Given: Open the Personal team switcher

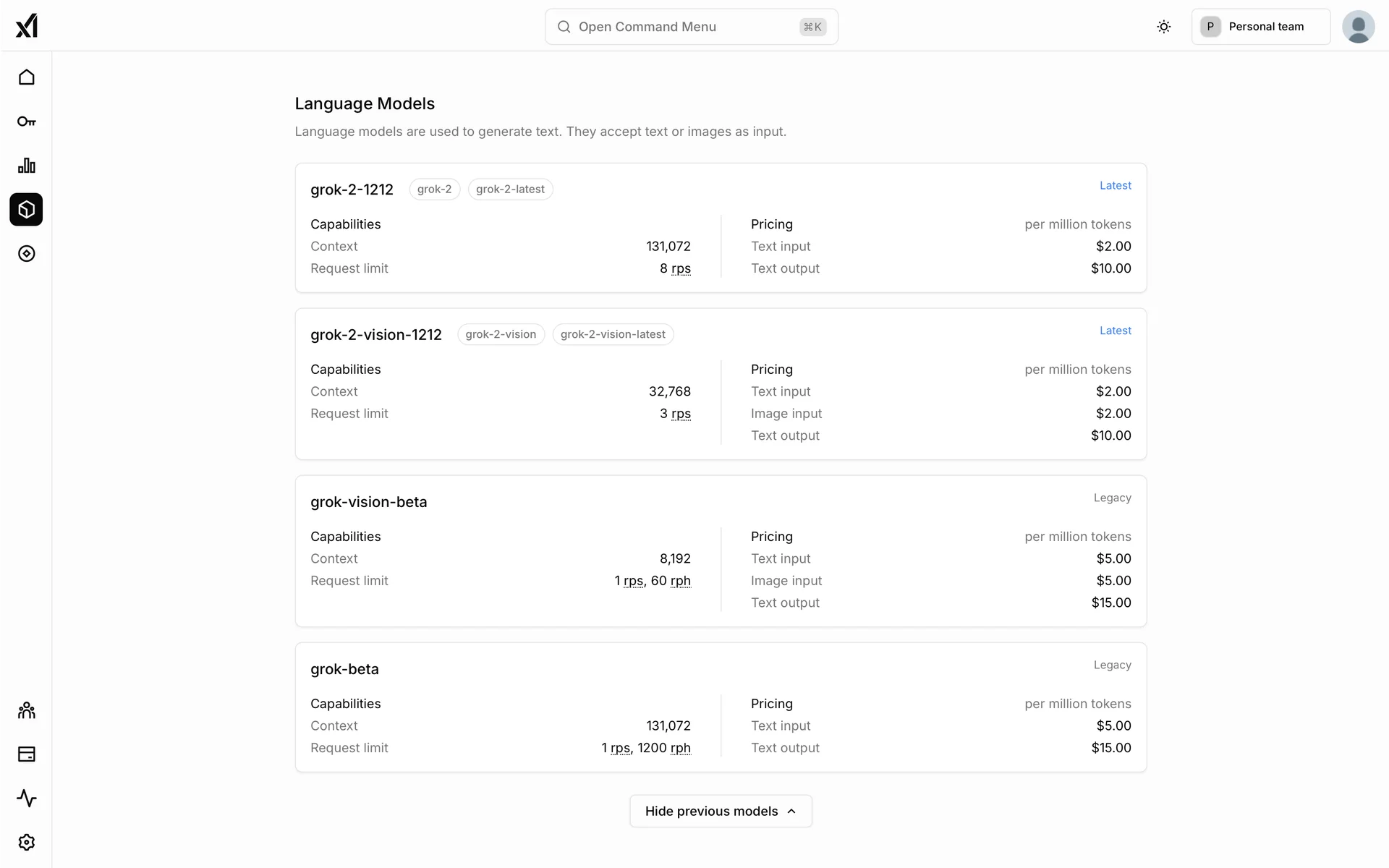Looking at the screenshot, I should pos(1260,27).
